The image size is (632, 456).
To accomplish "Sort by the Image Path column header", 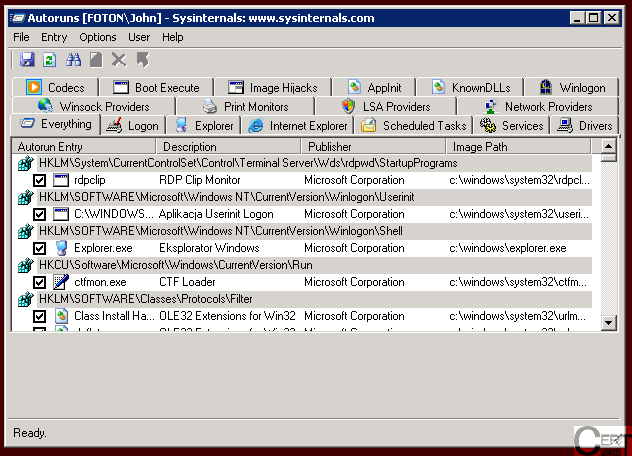I will coord(518,146).
